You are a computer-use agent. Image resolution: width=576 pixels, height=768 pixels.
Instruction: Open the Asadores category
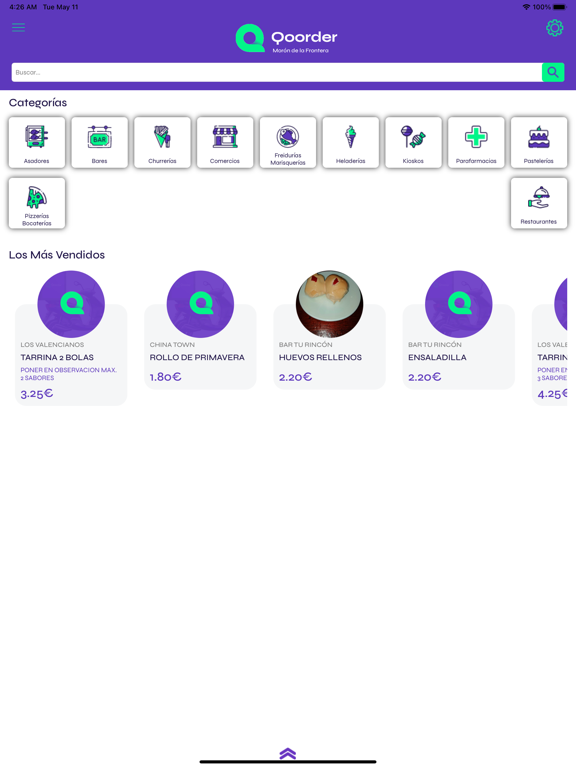click(37, 143)
